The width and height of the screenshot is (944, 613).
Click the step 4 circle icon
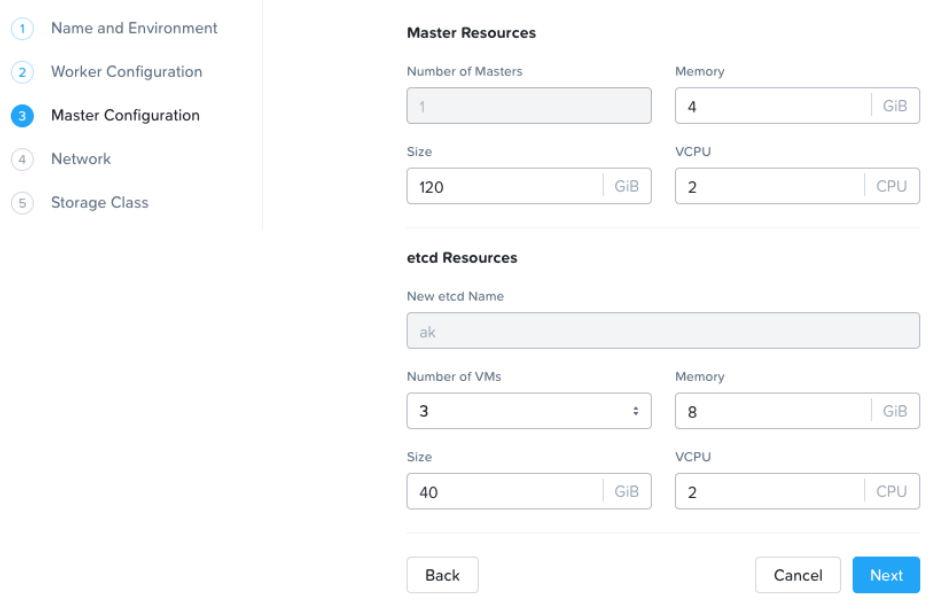(22, 160)
